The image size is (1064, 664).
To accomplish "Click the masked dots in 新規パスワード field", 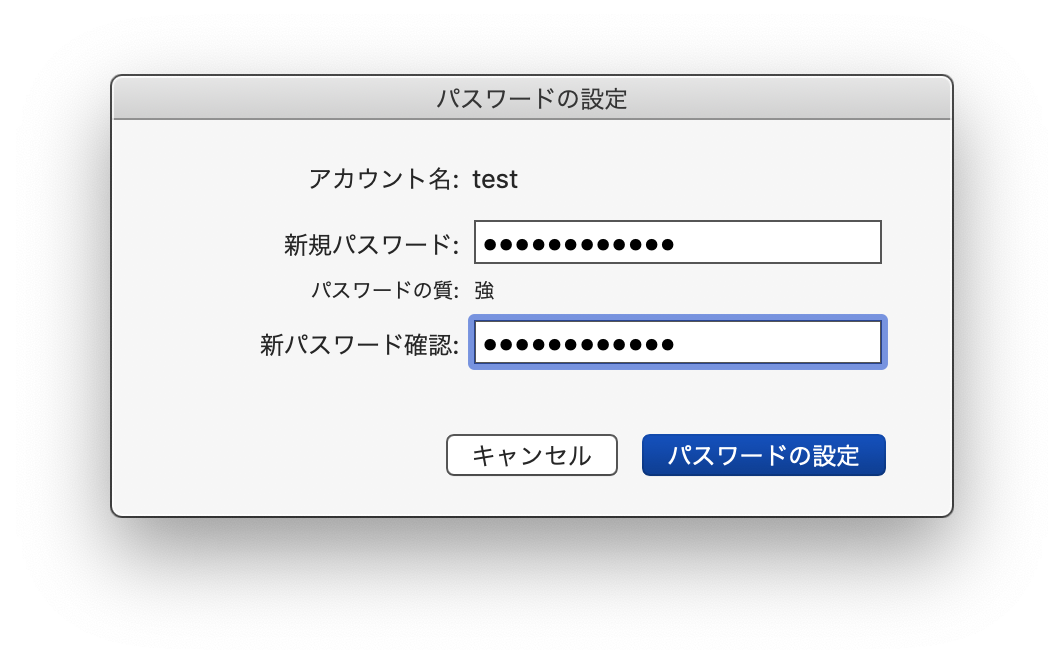I will coord(578,243).
